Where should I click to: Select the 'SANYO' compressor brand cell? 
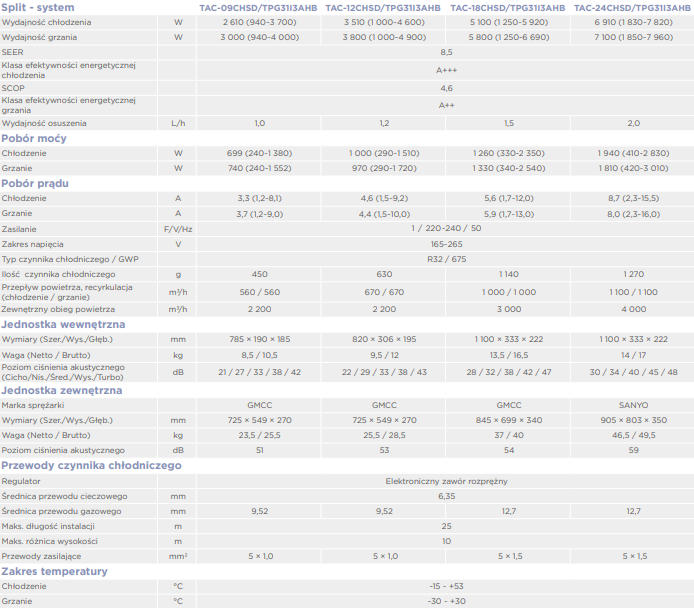tap(633, 405)
